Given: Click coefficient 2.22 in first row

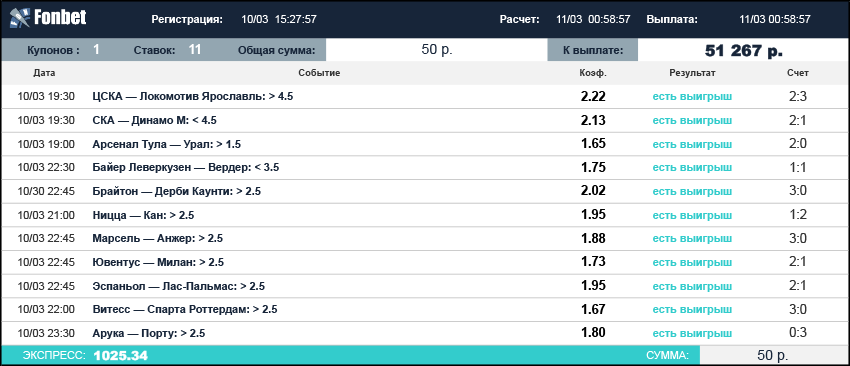Looking at the screenshot, I should point(593,97).
